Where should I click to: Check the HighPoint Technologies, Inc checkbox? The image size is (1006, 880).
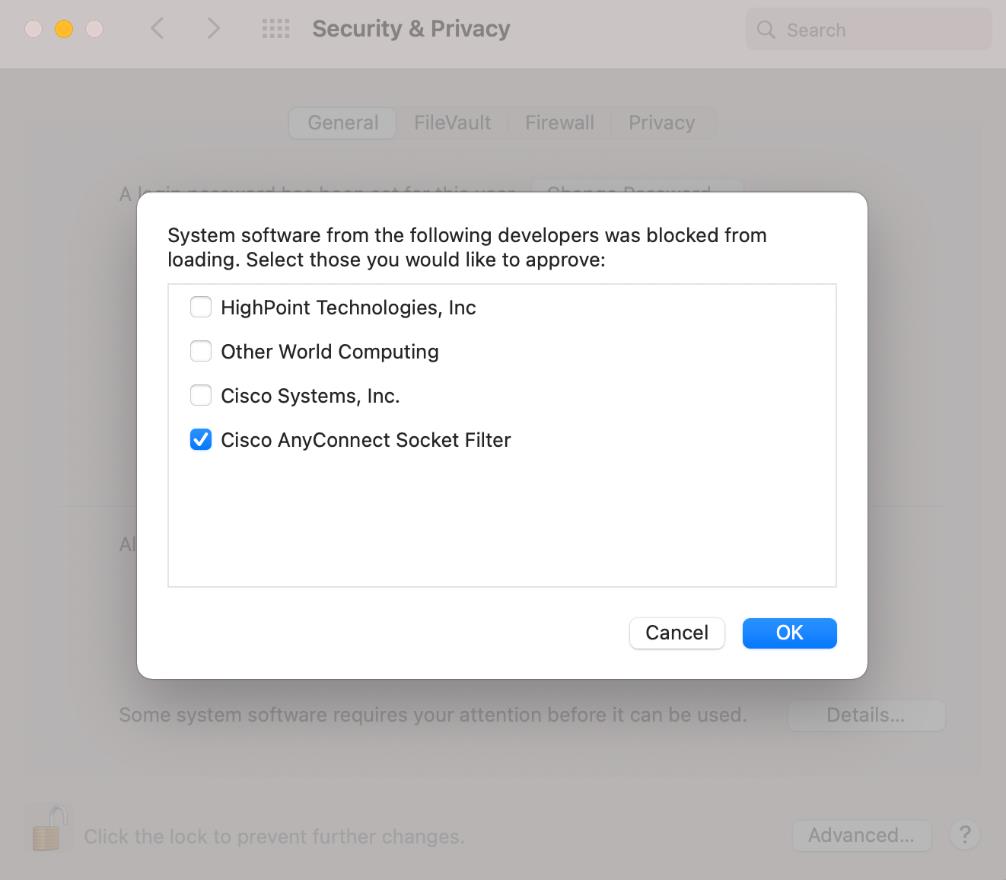coord(201,307)
